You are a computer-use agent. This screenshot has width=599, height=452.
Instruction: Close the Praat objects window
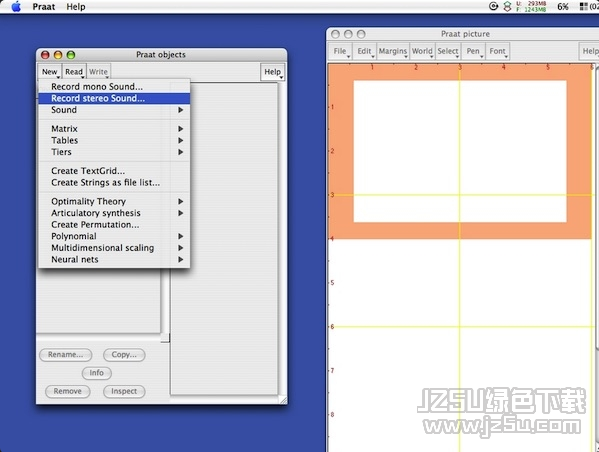pyautogui.click(x=45, y=55)
